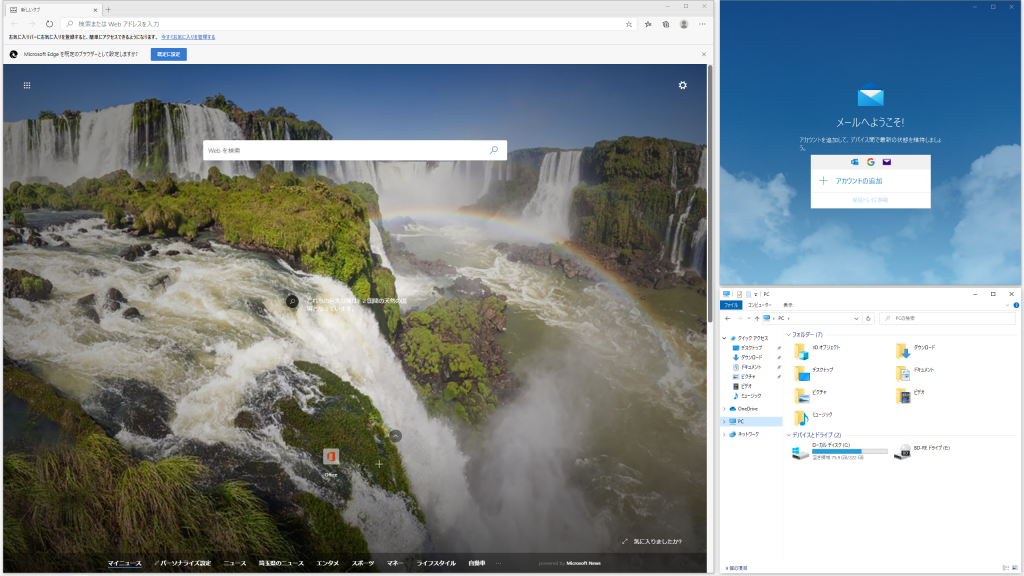The height and width of the screenshot is (576, 1024).
Task: Open the View ribbon tab in Explorer
Action: coord(788,305)
